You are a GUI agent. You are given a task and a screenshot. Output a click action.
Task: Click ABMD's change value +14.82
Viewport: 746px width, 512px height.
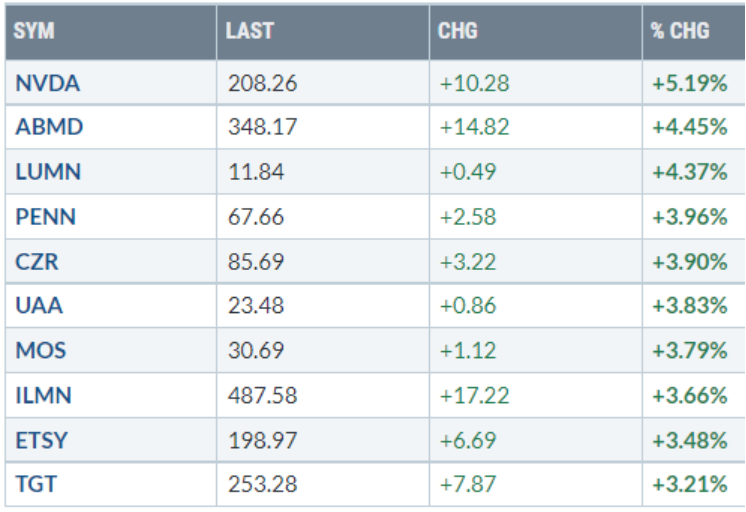[x=474, y=127]
